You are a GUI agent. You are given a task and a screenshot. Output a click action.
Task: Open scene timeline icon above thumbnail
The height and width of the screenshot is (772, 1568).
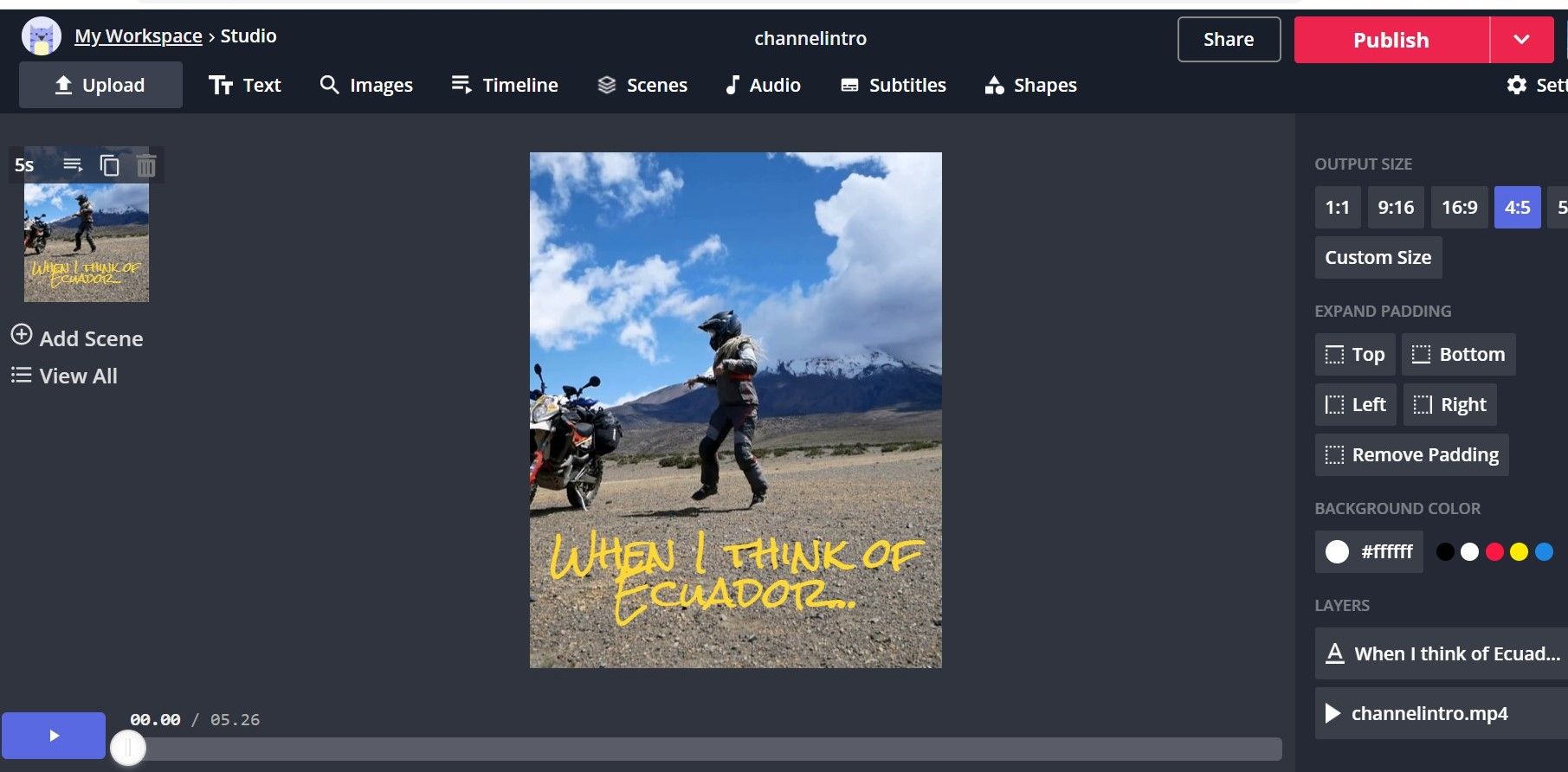coord(73,164)
